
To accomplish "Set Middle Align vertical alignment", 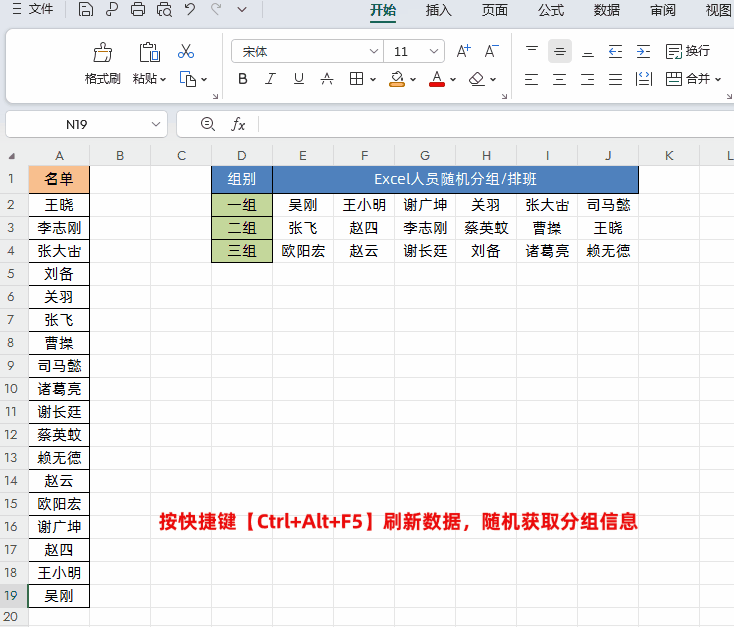I will point(560,51).
